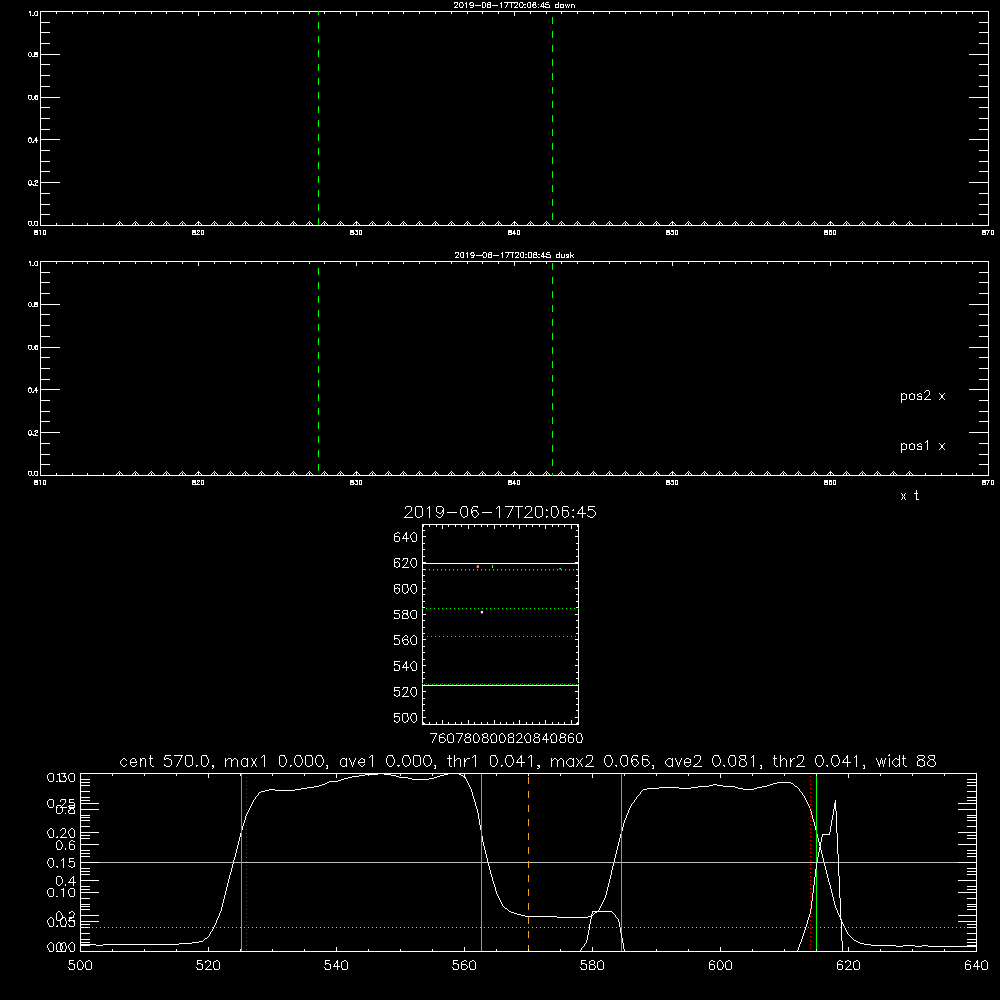The width and height of the screenshot is (1000, 1000).
Task: Click x-axis value 540 of bottom plot
Action: tap(336, 966)
